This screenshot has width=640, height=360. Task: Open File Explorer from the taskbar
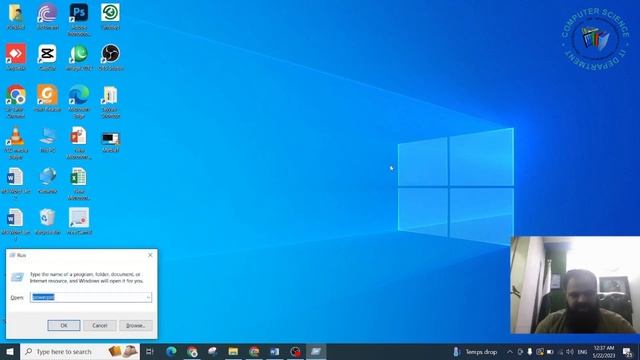coord(233,351)
